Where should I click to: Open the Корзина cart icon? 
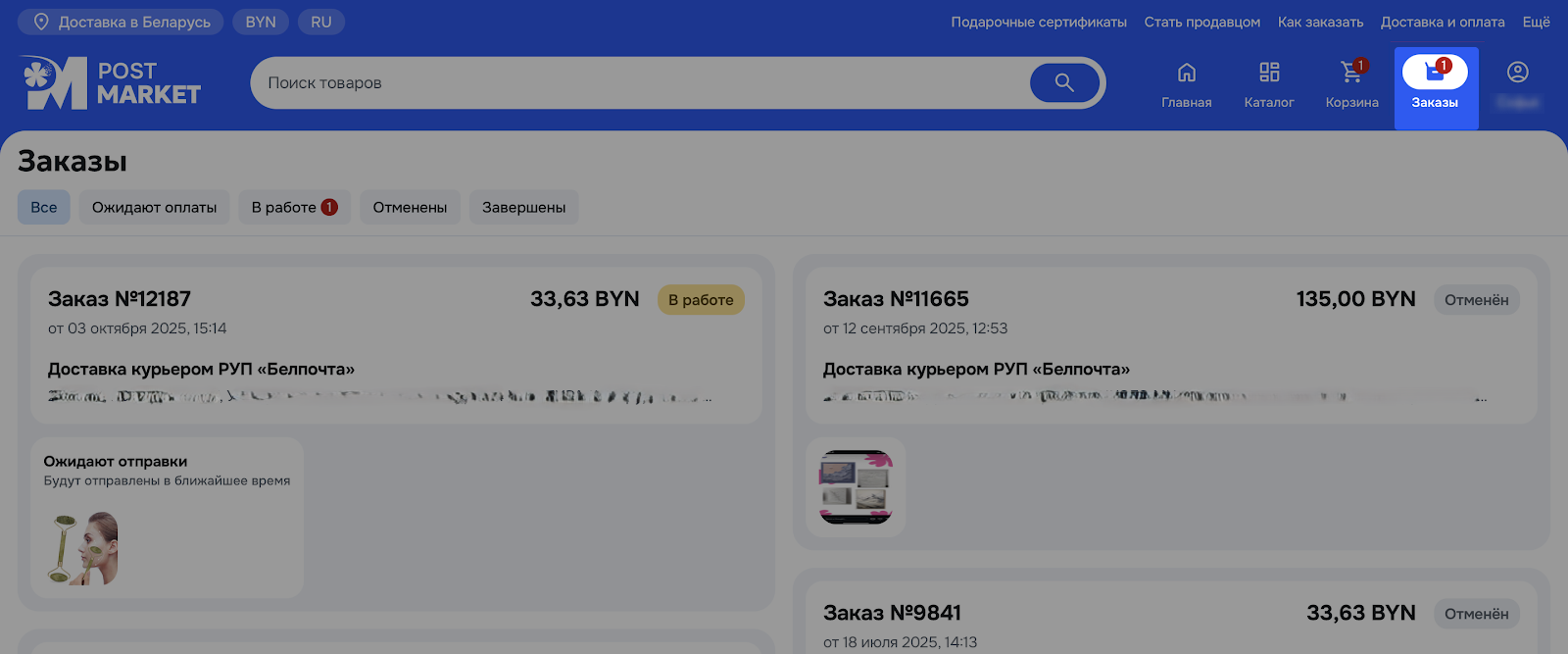(1351, 74)
